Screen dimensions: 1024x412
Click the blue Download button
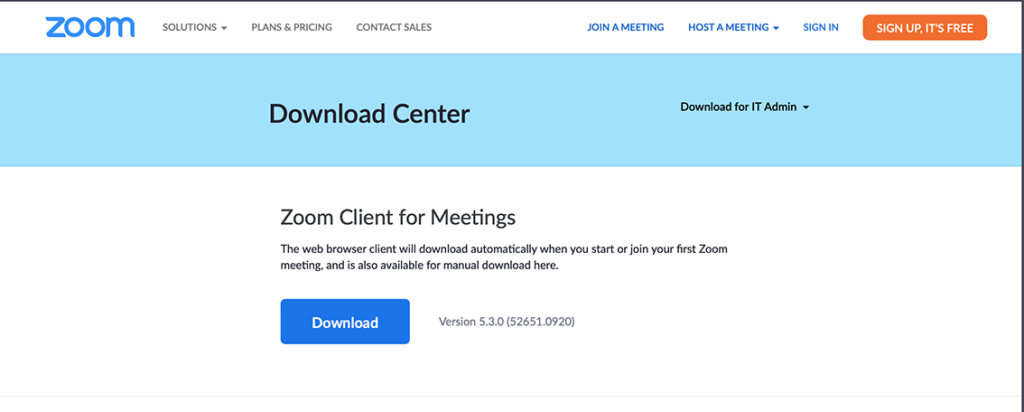[x=345, y=322]
